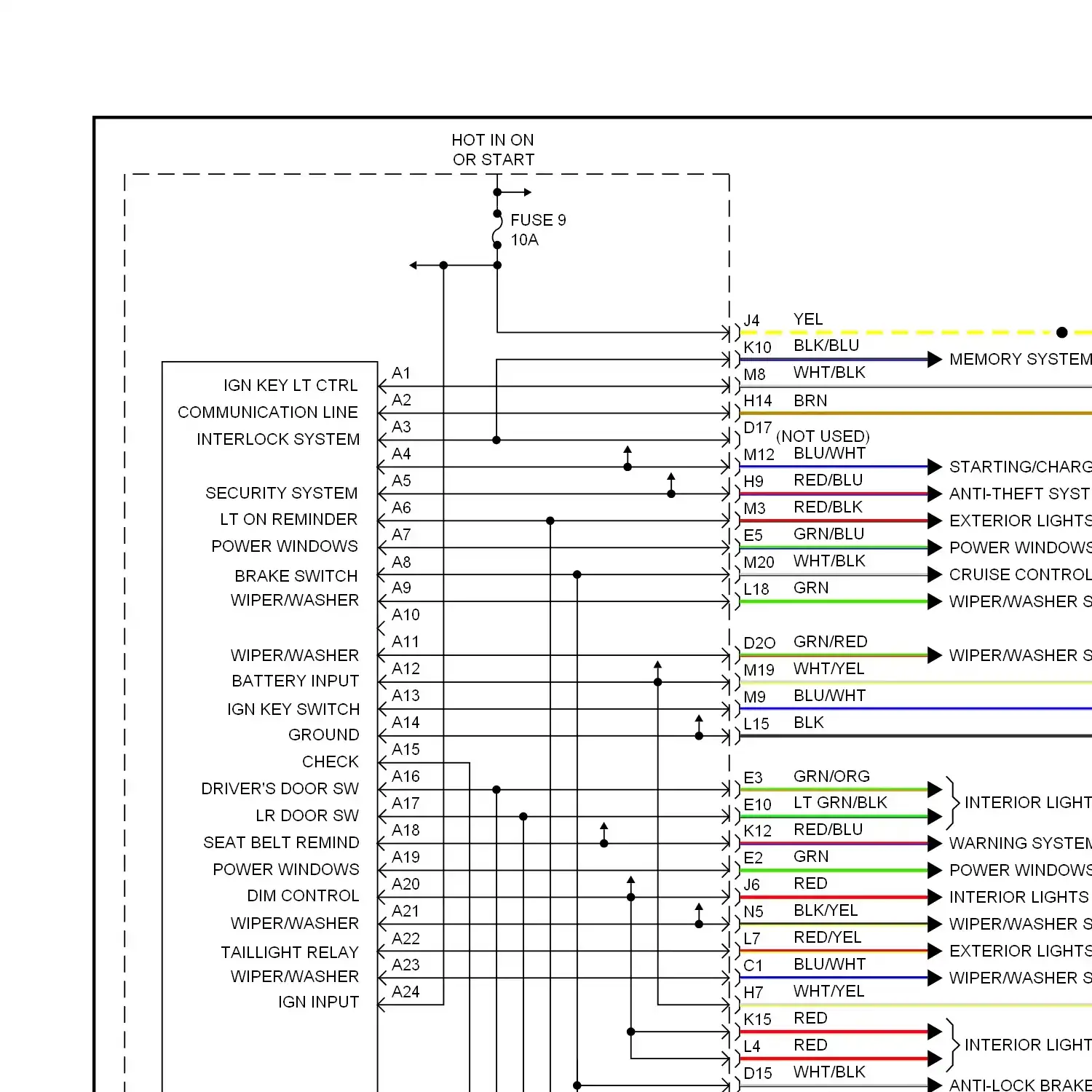Click the GROUND label
Image resolution: width=1092 pixels, height=1092 pixels.
[324, 735]
